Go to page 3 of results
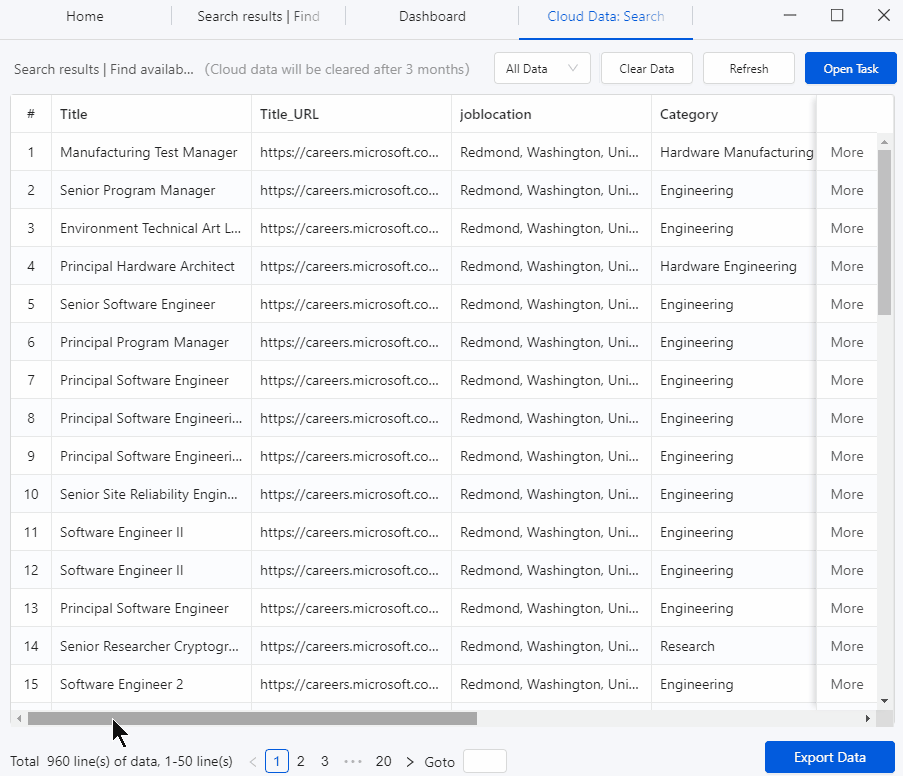903x776 pixels. 325,762
